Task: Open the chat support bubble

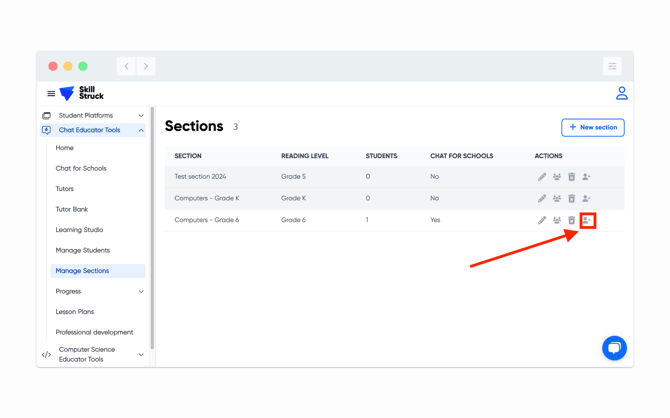Action: point(614,347)
